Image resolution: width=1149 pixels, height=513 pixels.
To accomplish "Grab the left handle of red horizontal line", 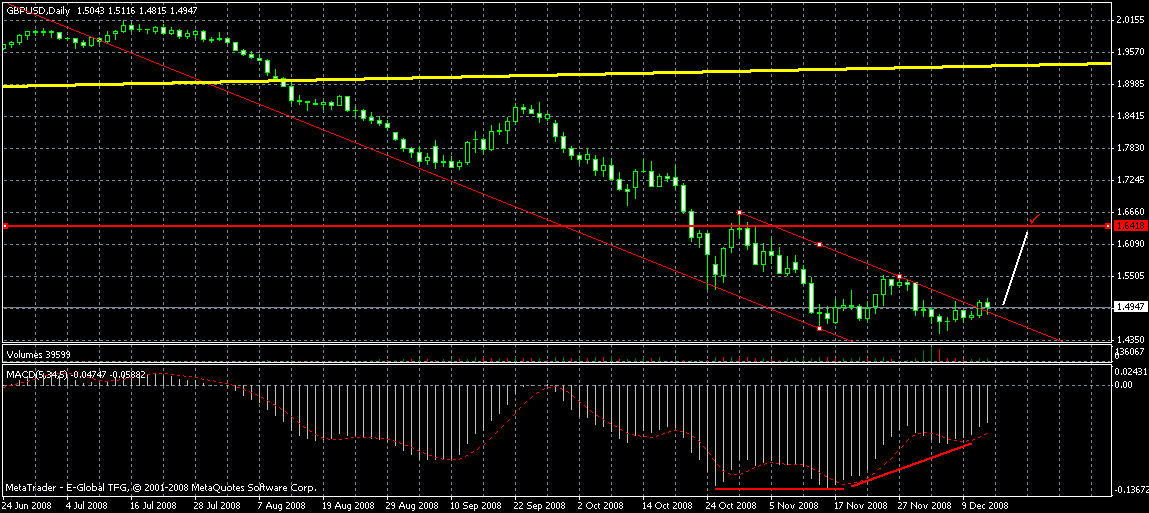I will (5, 226).
